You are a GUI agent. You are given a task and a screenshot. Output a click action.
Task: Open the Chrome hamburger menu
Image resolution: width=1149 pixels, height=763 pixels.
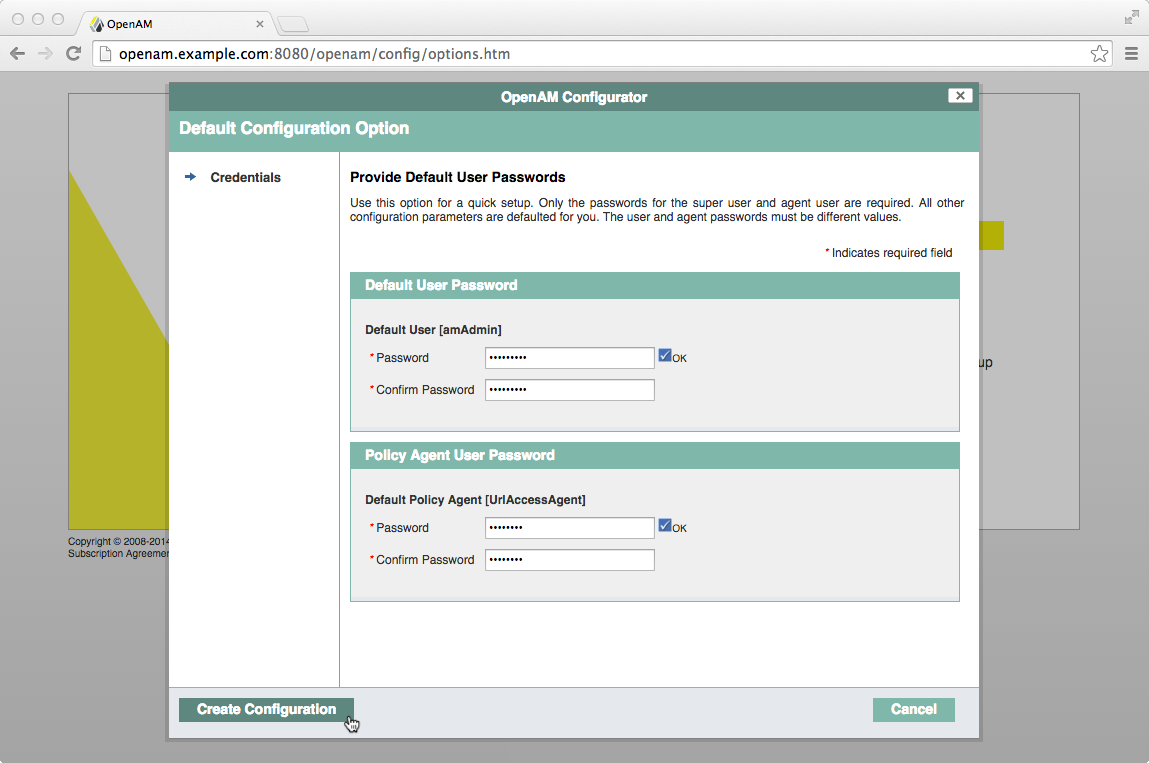[1131, 54]
